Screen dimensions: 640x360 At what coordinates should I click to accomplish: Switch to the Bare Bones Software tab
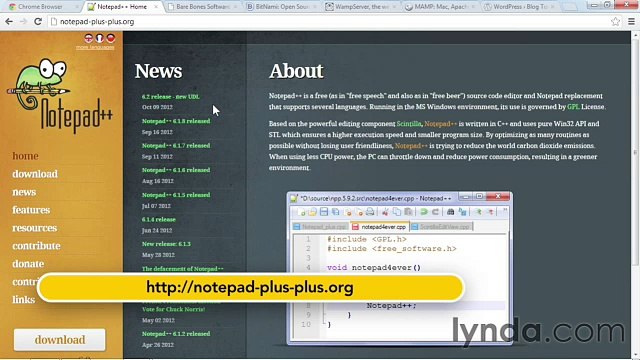(202, 7)
